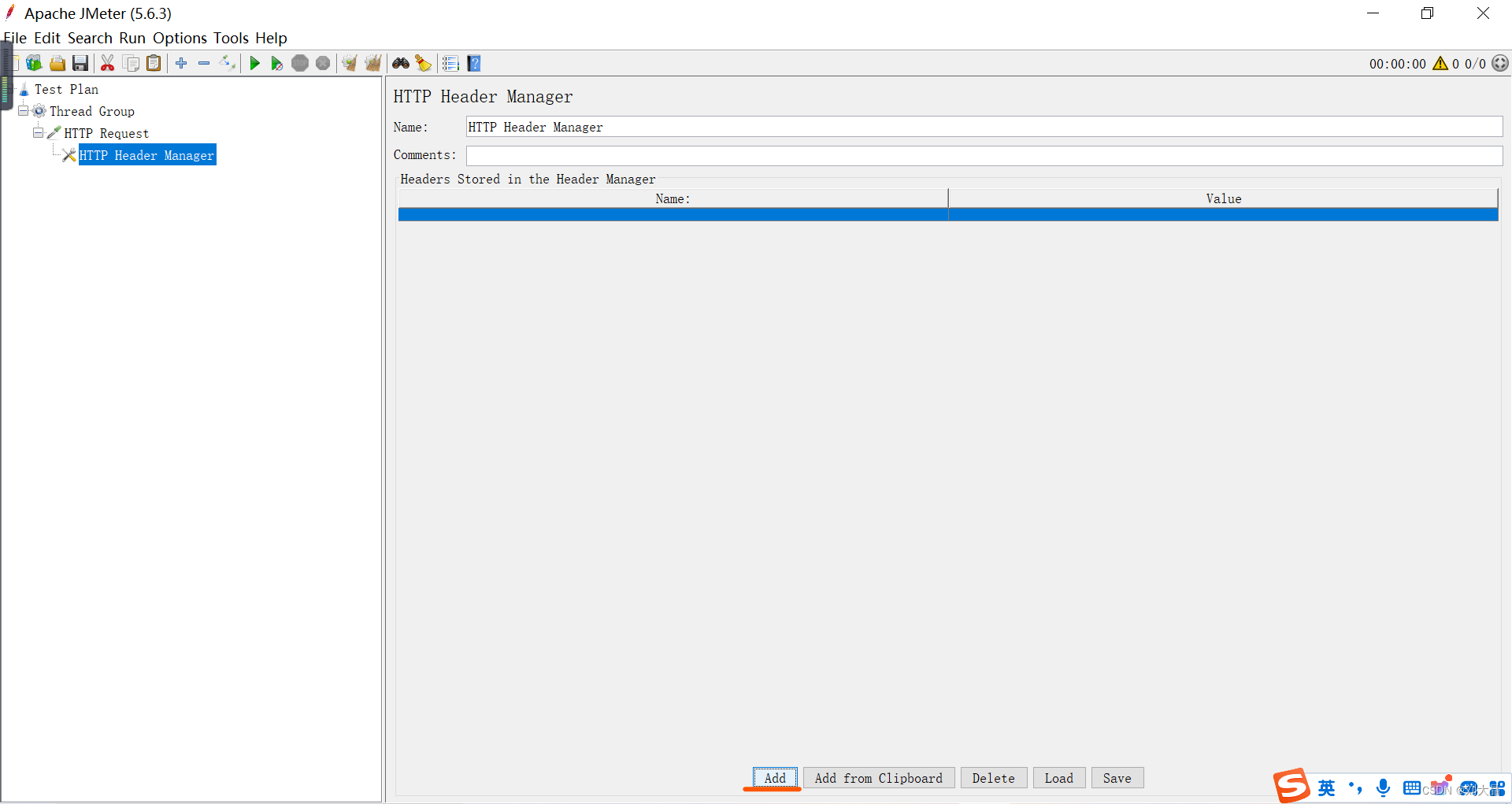Click the Save headers button
Image resolution: width=1512 pixels, height=804 pixels.
point(1117,778)
